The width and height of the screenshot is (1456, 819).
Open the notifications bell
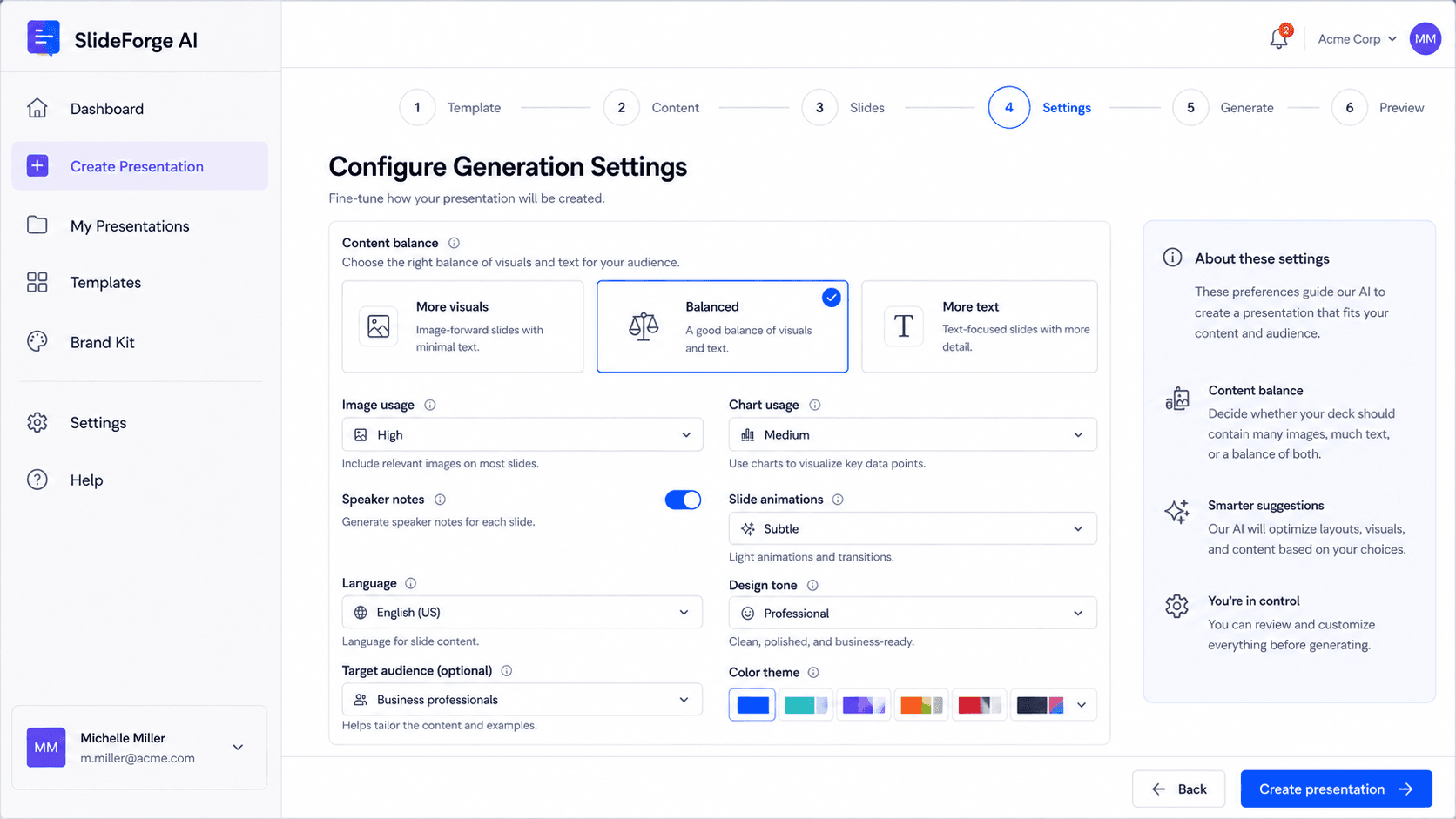1279,38
